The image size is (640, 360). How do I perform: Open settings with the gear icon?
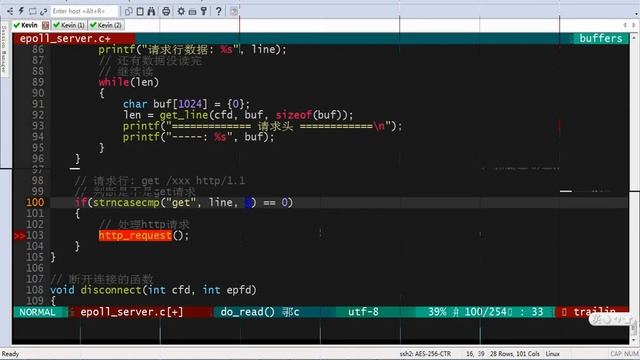coord(181,11)
